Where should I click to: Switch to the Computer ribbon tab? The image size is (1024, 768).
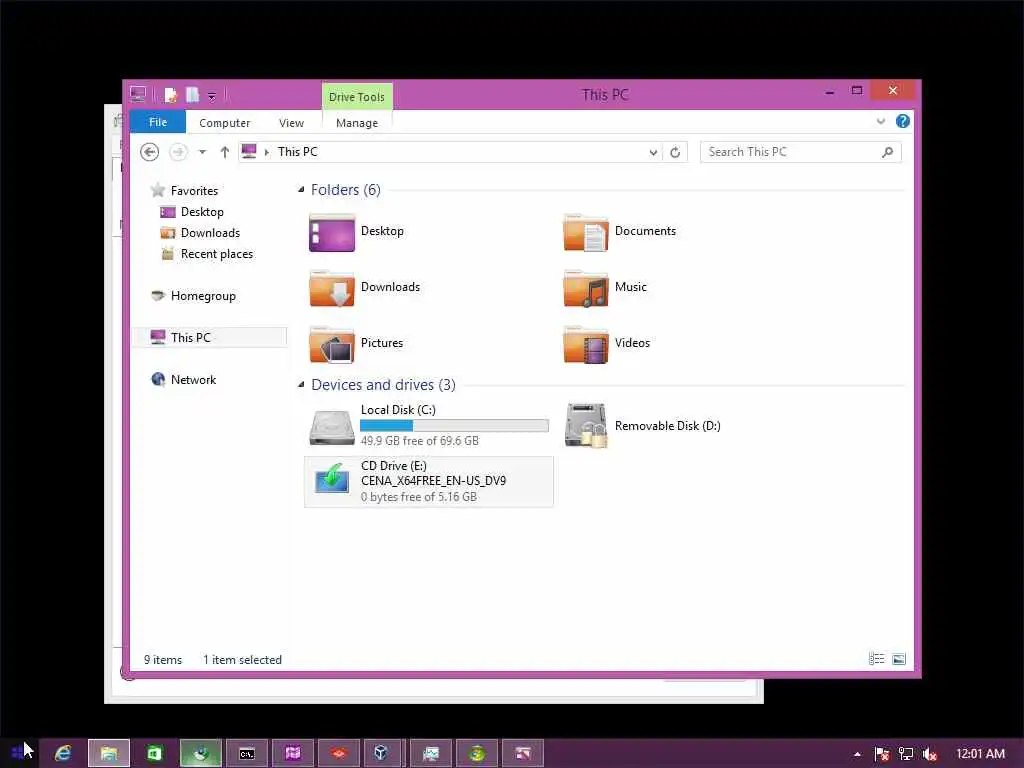tap(225, 123)
